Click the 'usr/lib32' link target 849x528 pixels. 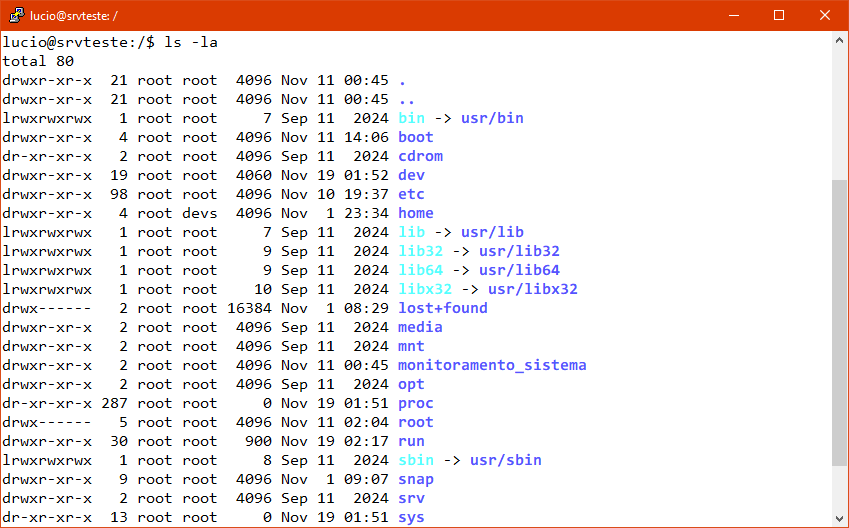pos(519,251)
